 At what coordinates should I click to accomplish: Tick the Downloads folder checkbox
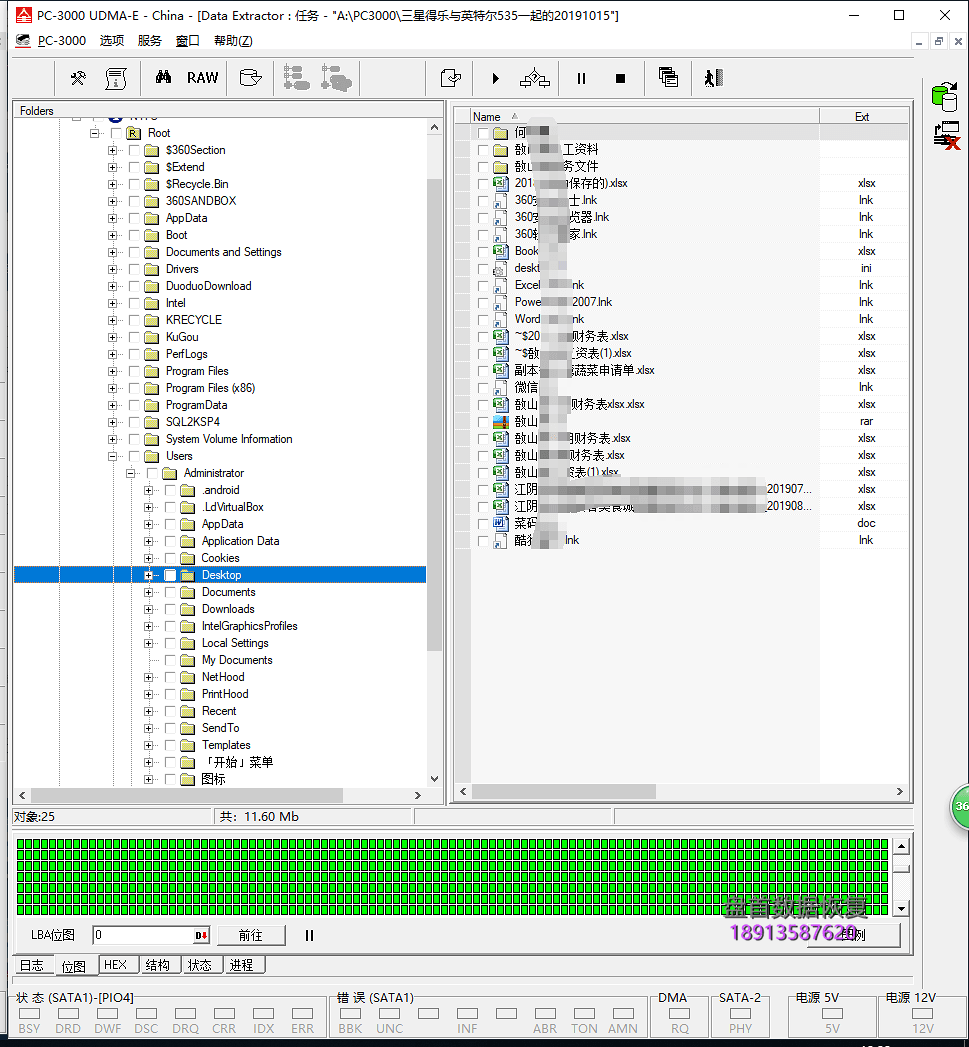click(170, 610)
